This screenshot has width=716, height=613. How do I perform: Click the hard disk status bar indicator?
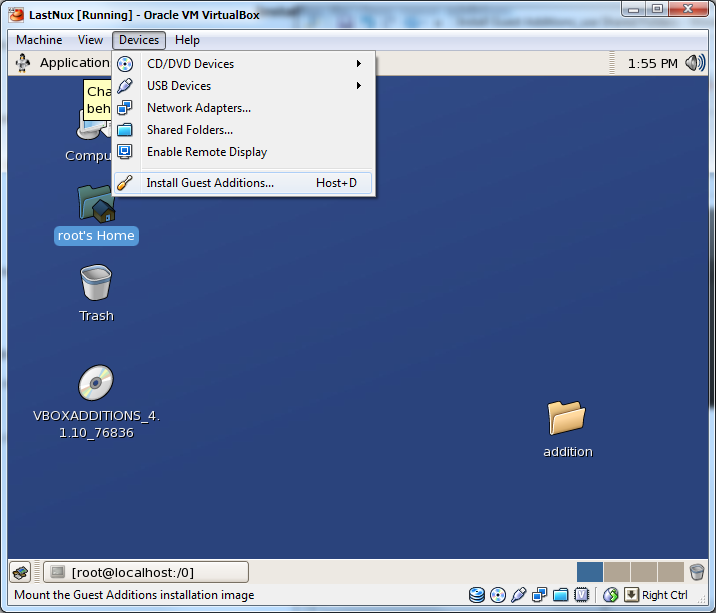pos(477,595)
